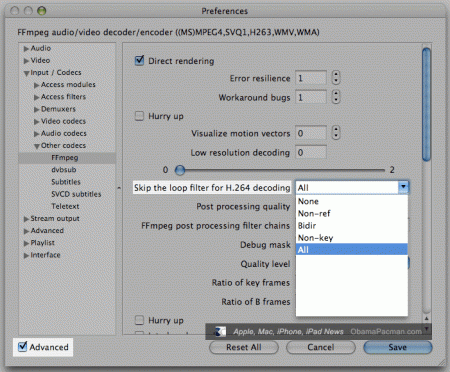Screen dimensions: 450x372
Task: Click the Stream output label
Action: [55, 219]
